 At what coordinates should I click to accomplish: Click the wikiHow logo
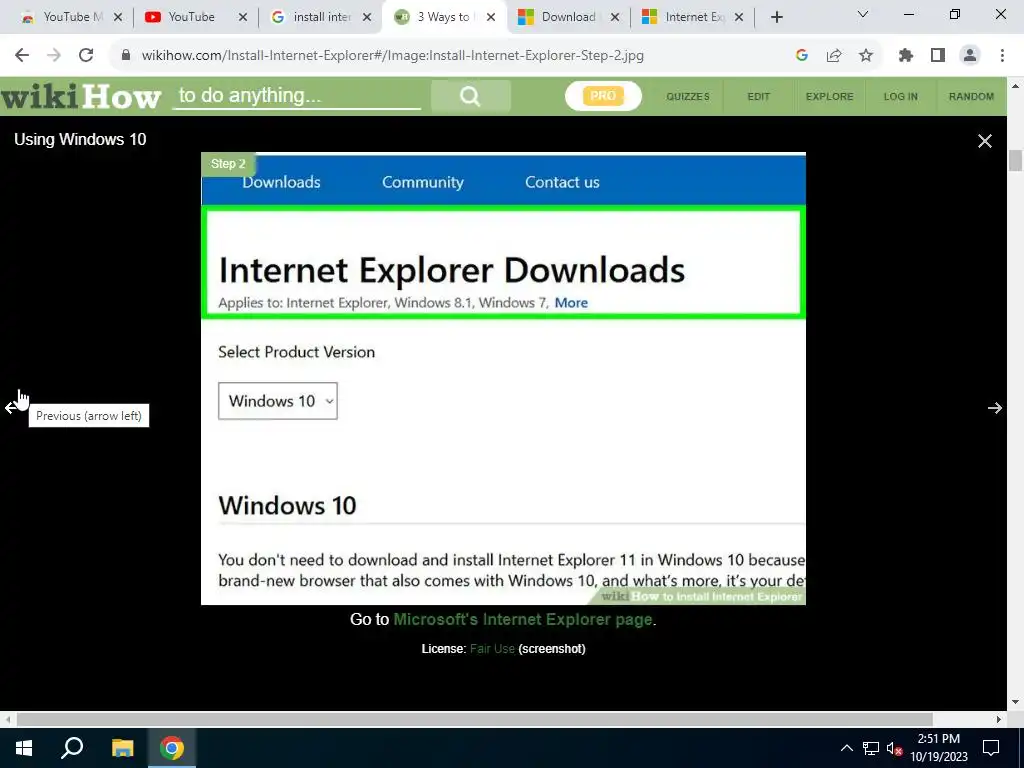pyautogui.click(x=81, y=97)
